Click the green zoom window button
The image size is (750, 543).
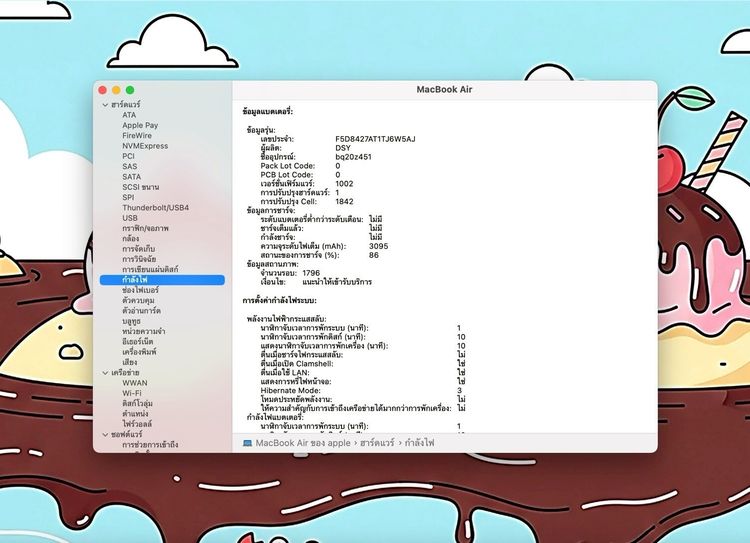pyautogui.click(x=130, y=90)
